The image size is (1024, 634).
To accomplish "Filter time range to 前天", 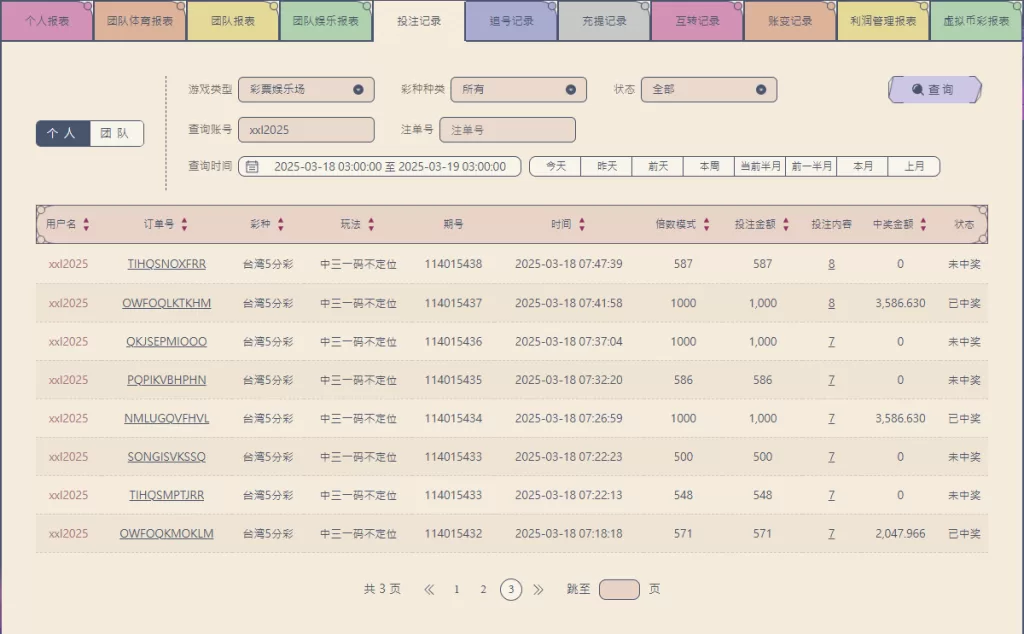I will [x=658, y=166].
